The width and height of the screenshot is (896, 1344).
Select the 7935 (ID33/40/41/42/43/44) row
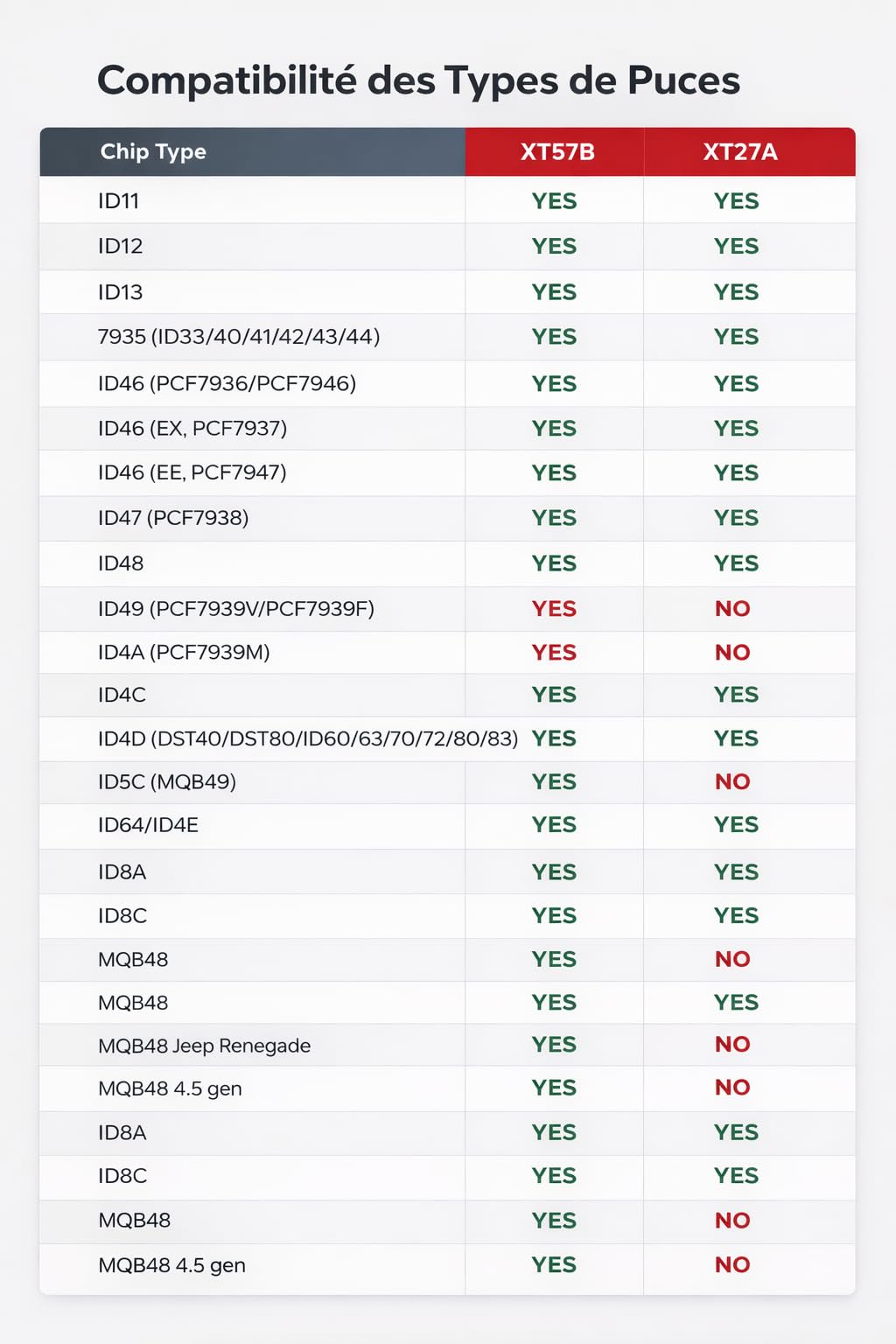[x=447, y=337]
